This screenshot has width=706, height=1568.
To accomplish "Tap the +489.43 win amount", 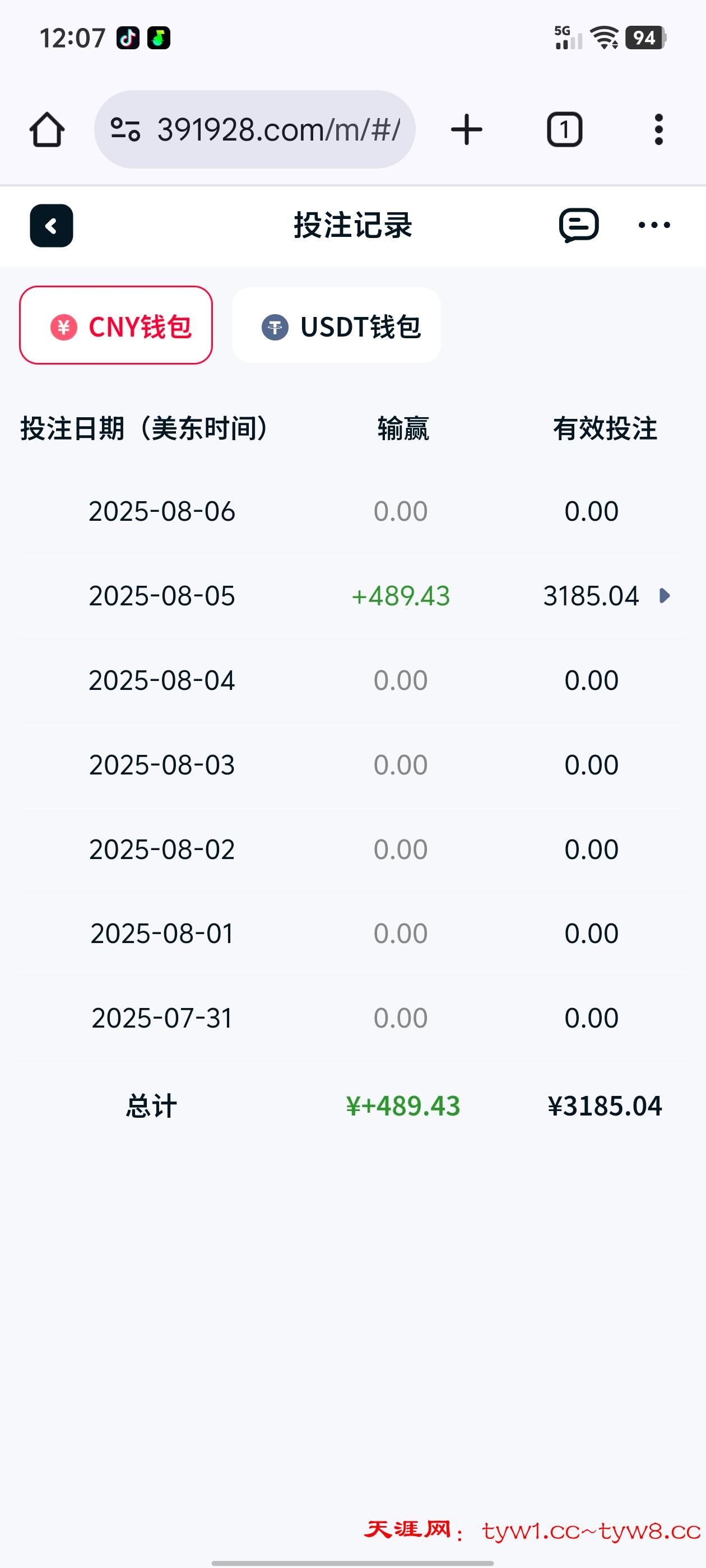I will pyautogui.click(x=401, y=596).
